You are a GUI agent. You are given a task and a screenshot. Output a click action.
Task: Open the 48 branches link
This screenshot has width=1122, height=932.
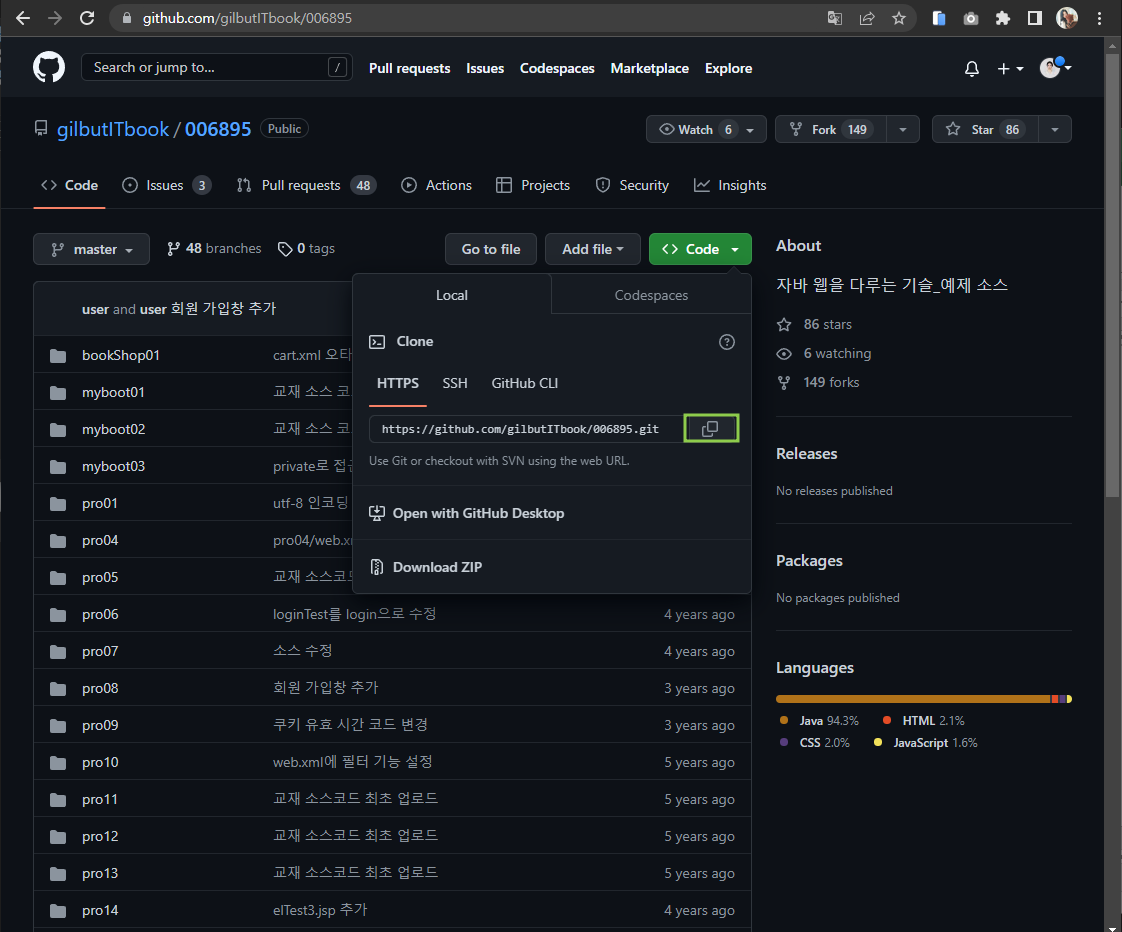click(214, 248)
